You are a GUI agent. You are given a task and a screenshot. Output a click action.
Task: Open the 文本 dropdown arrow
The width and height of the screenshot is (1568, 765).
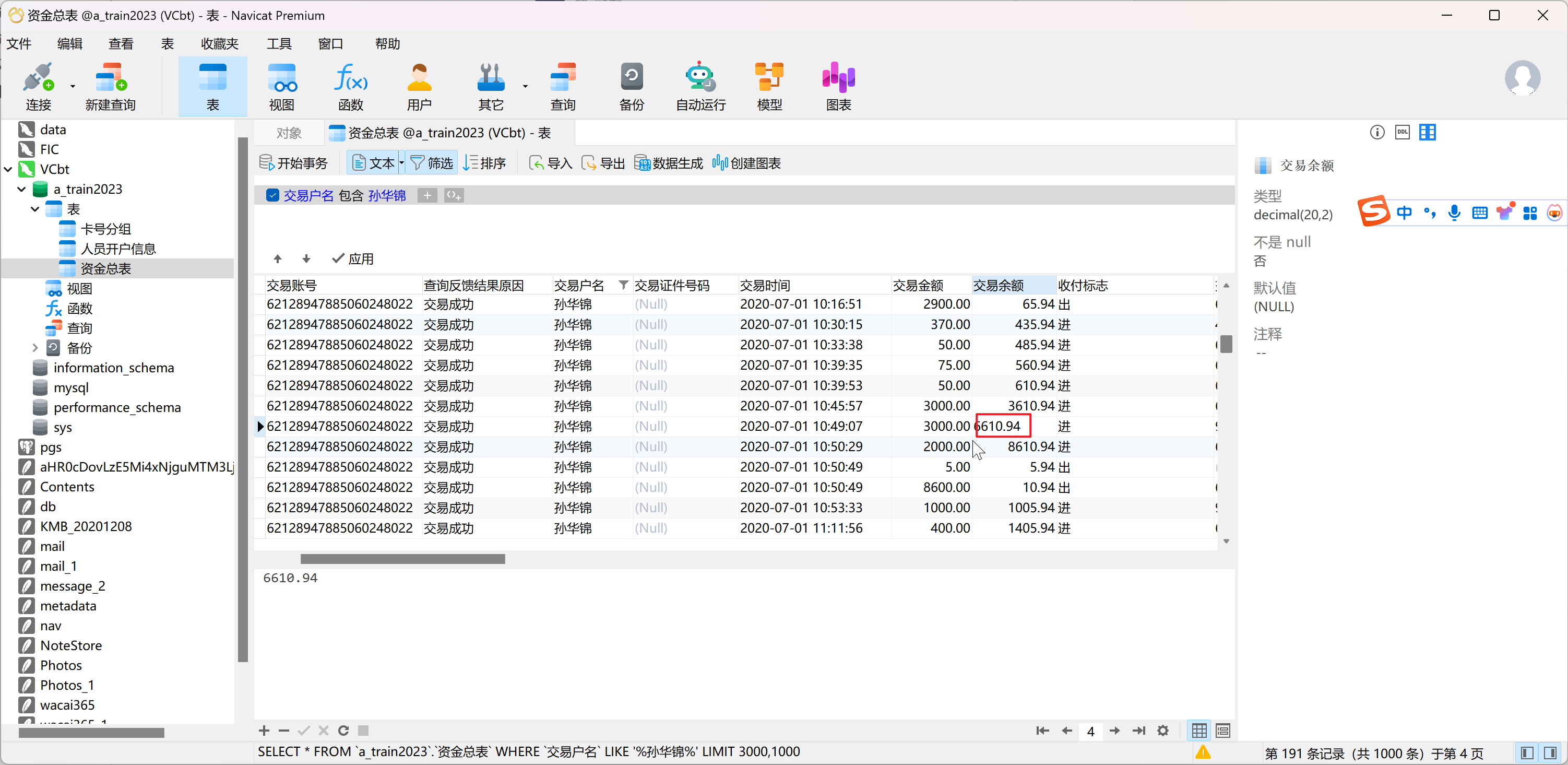401,163
